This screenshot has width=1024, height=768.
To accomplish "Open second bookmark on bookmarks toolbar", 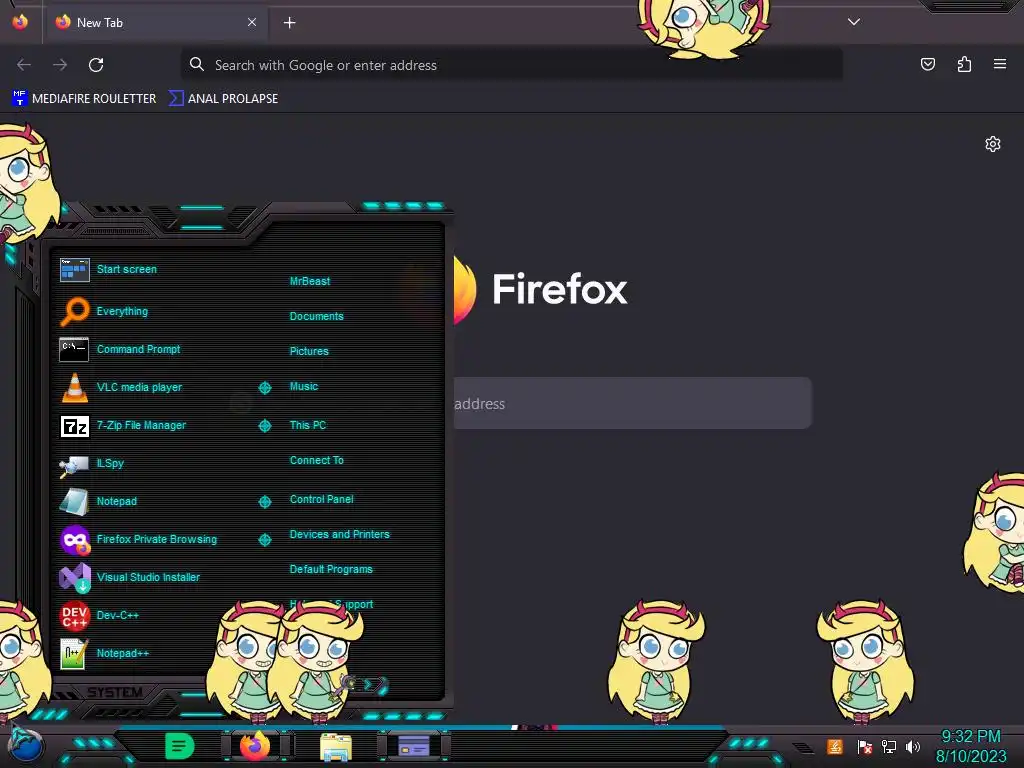I will point(223,99).
